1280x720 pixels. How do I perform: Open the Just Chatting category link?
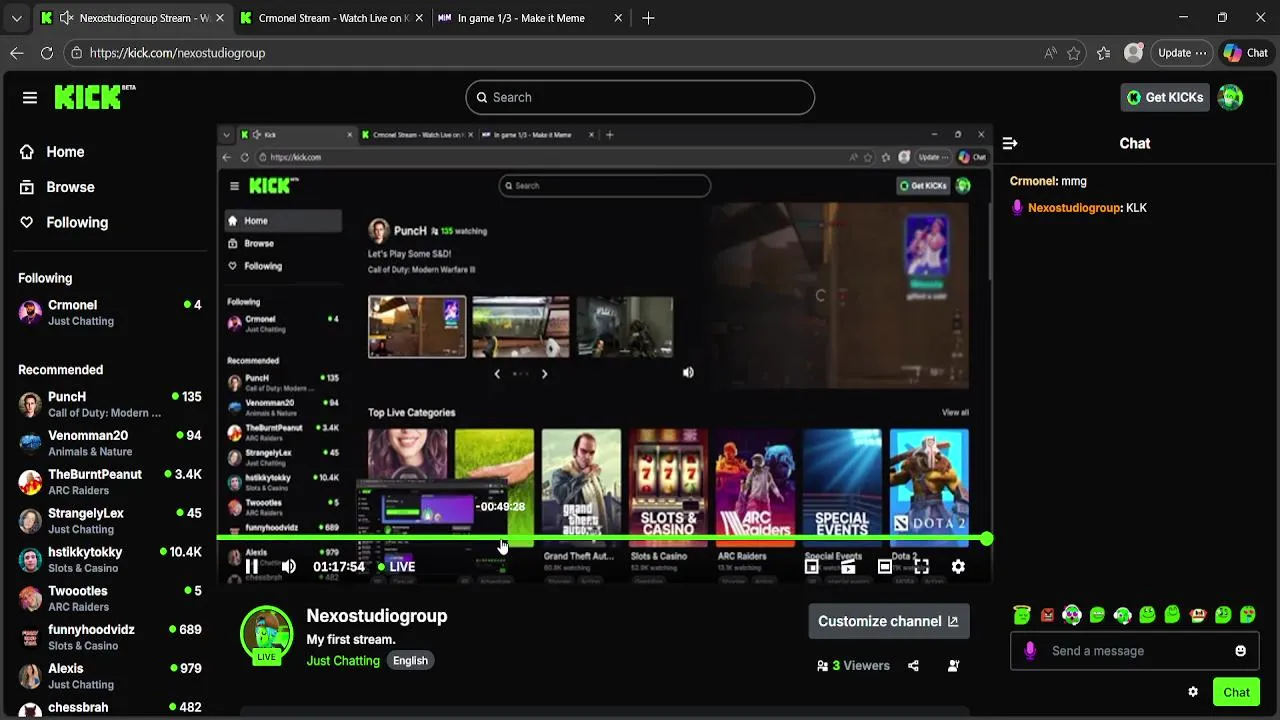tap(343, 661)
